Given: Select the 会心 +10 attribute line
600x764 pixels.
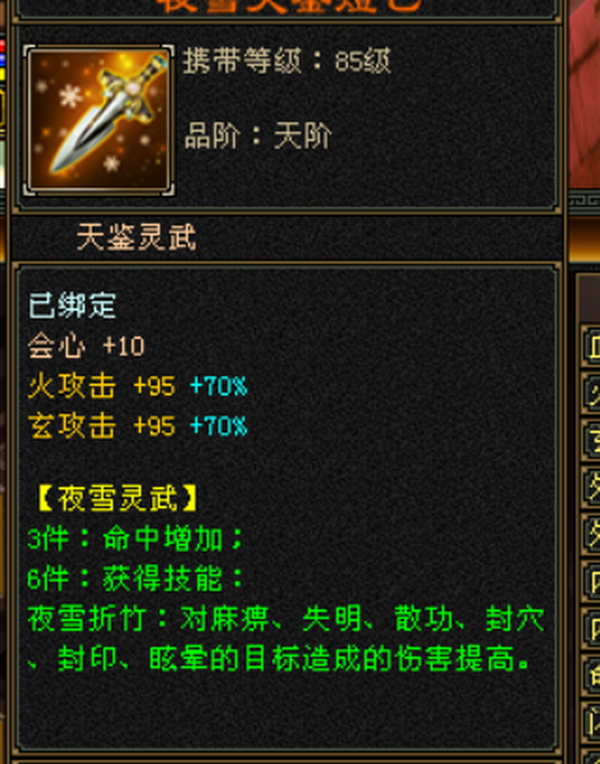Looking at the screenshot, I should click(86, 346).
